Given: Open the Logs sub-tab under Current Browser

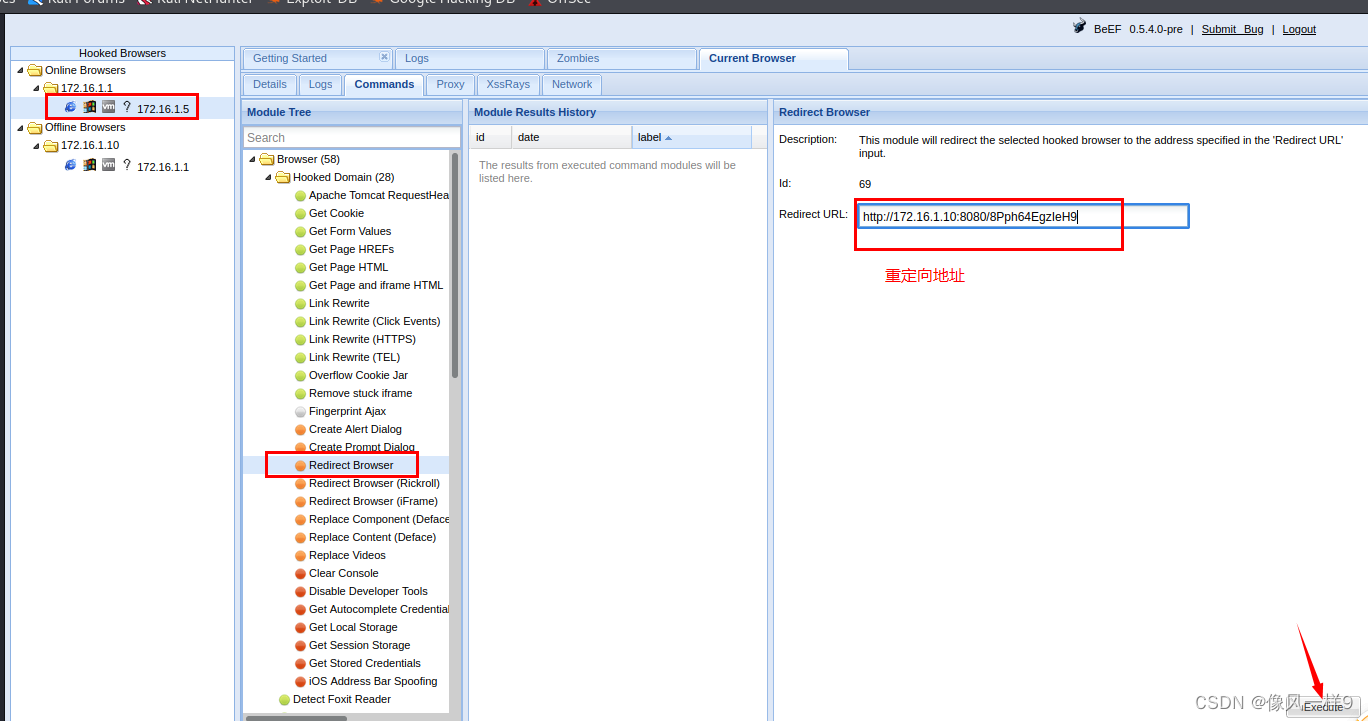Looking at the screenshot, I should coord(320,84).
